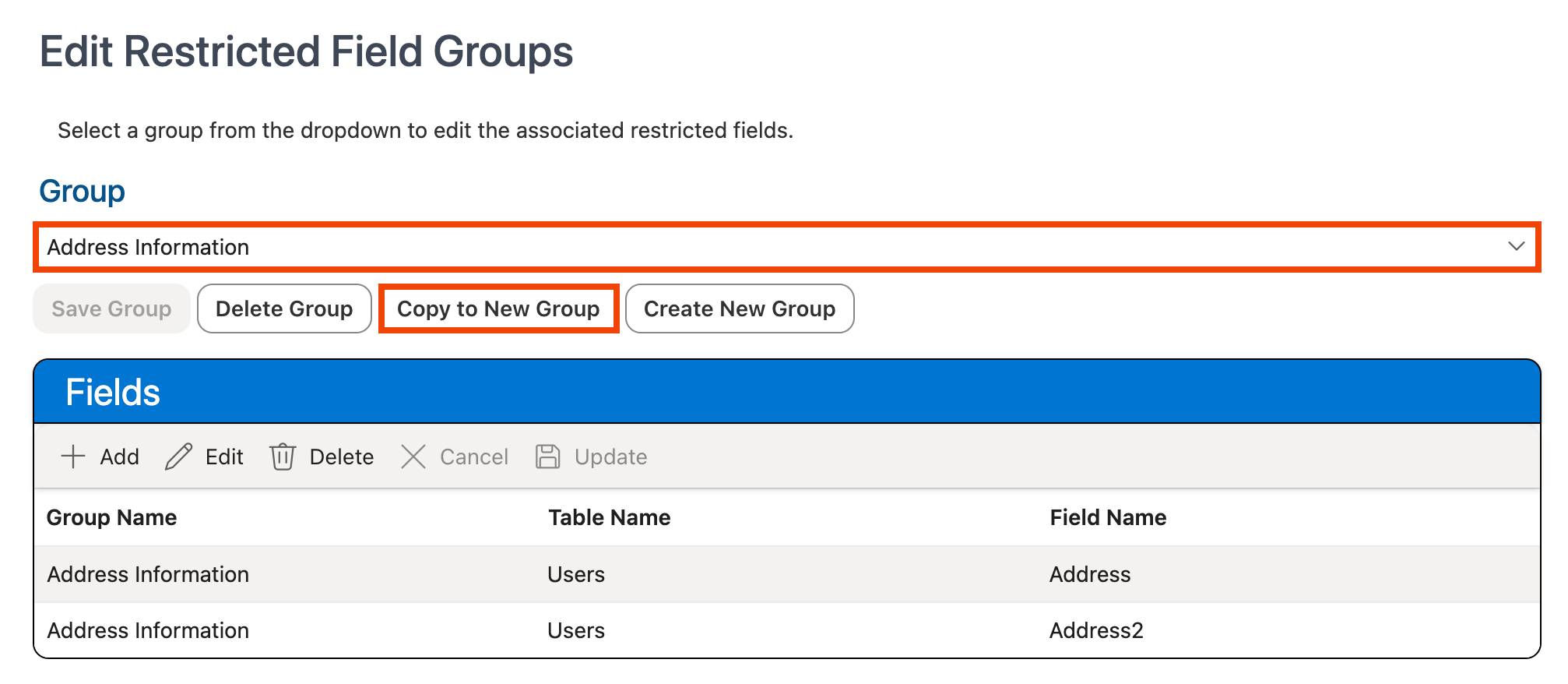Click Copy to New Group button
This screenshot has height=684, width=1568.
[498, 309]
